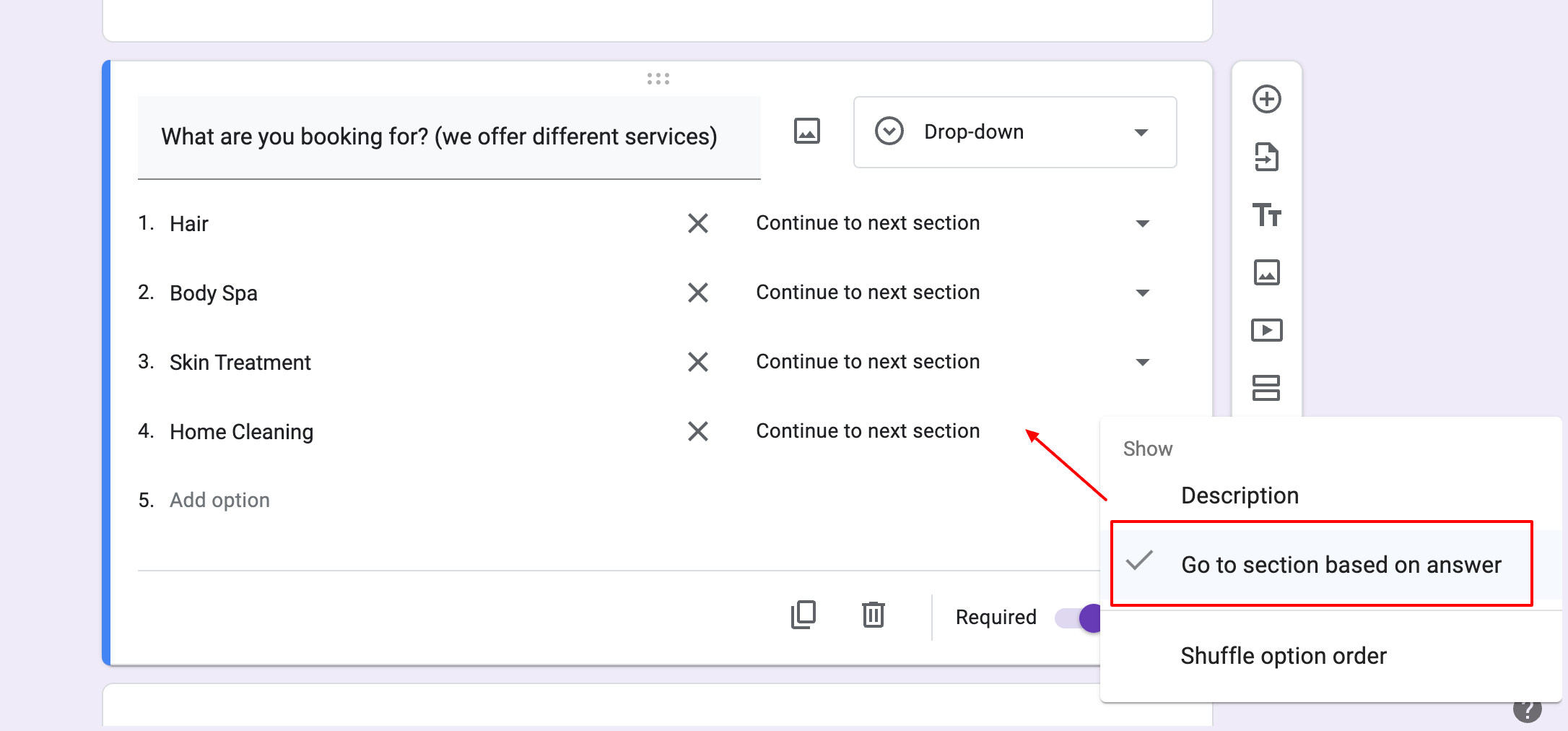Delete the question with the trash icon
The image size is (1568, 731).
(874, 615)
